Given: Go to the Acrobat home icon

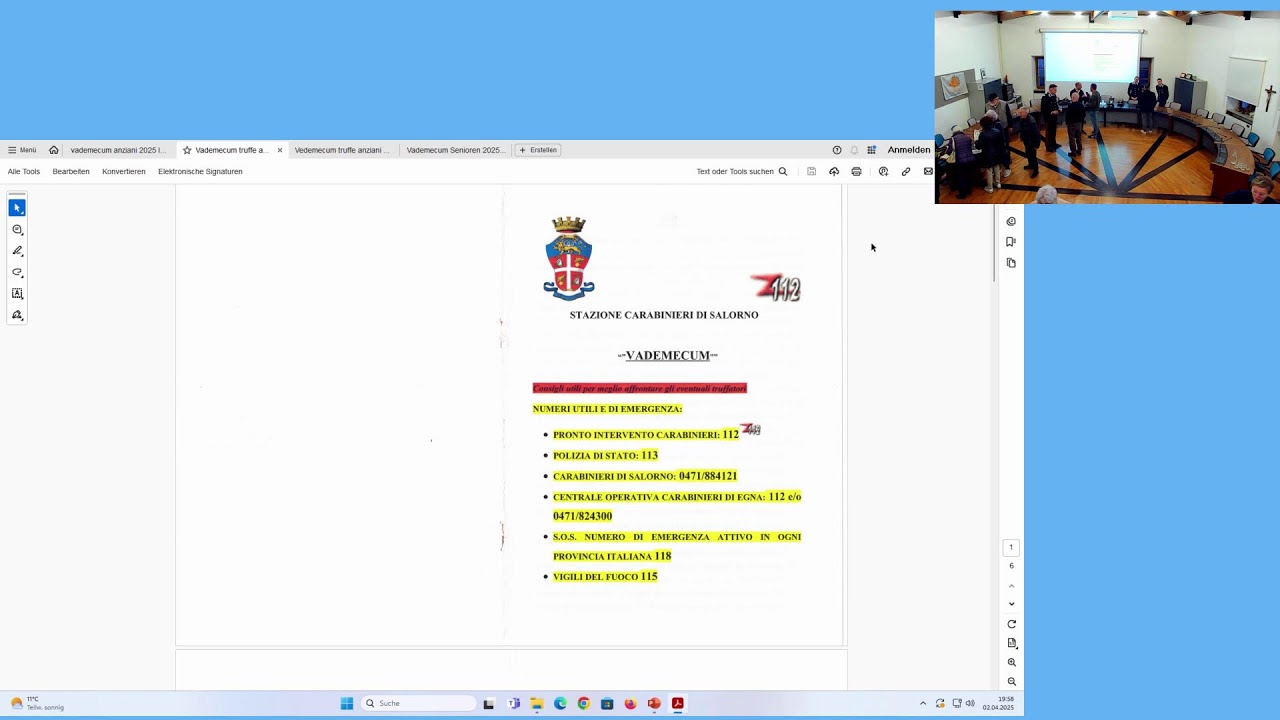Looking at the screenshot, I should pyautogui.click(x=54, y=150).
